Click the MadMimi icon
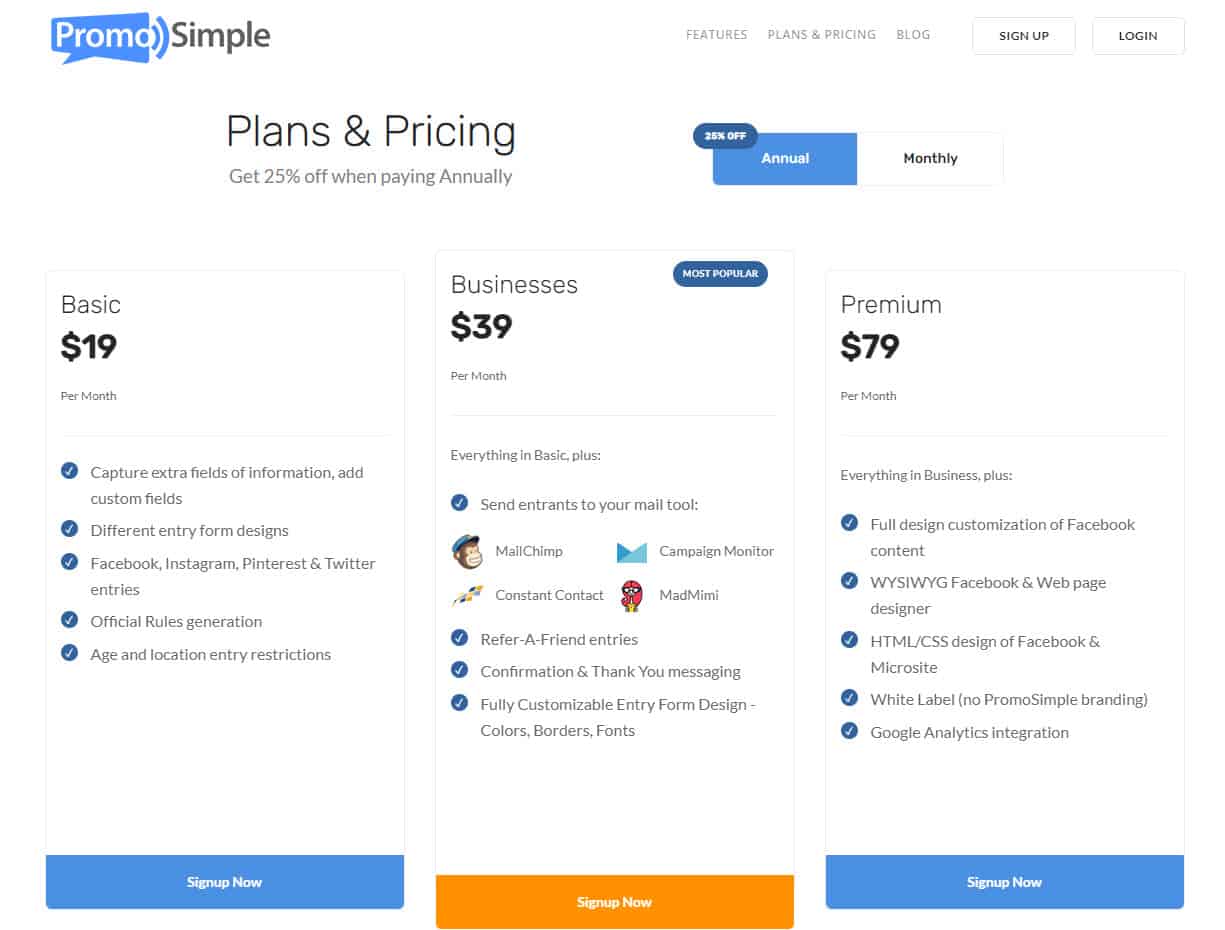The image size is (1225, 930). (631, 594)
